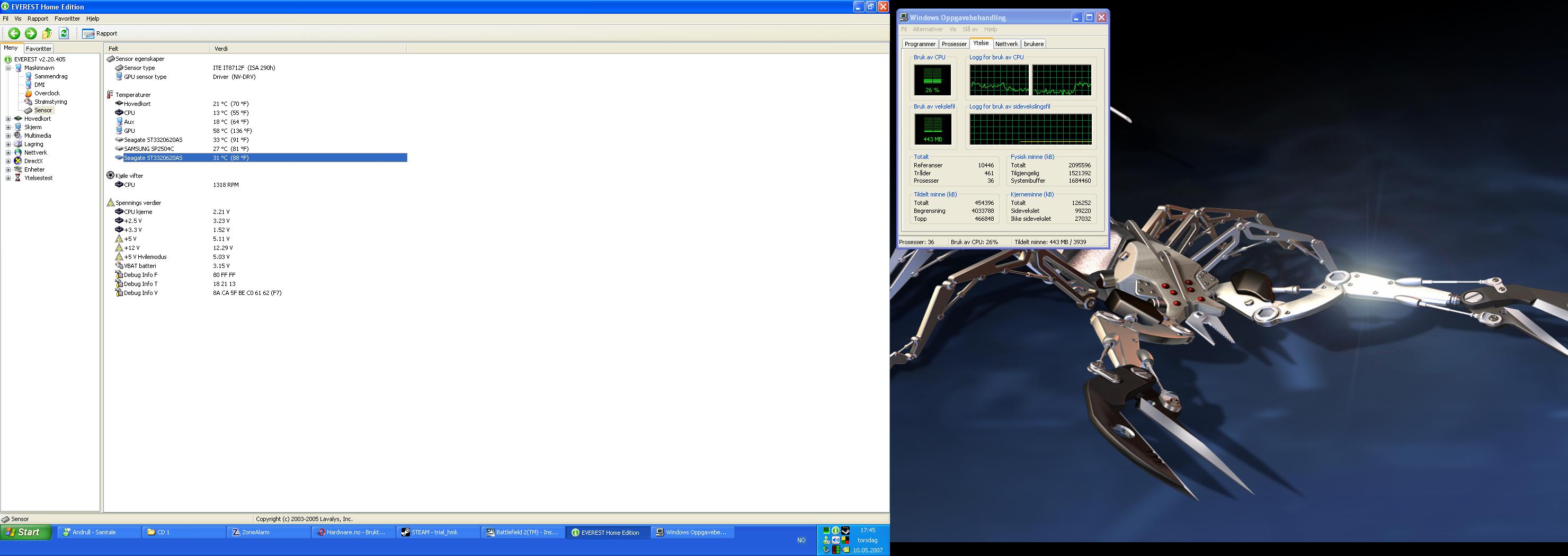The image size is (1568, 556).
Task: Switch to Prosesser tab in Oppgavebehandling
Action: [954, 44]
